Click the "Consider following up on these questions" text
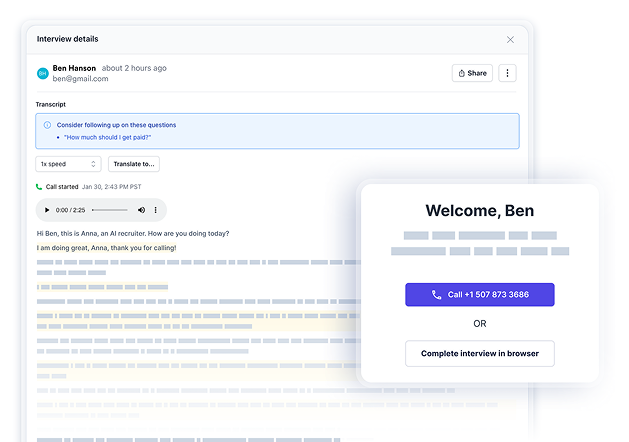Screen dimensions: 629x442 pos(116,125)
